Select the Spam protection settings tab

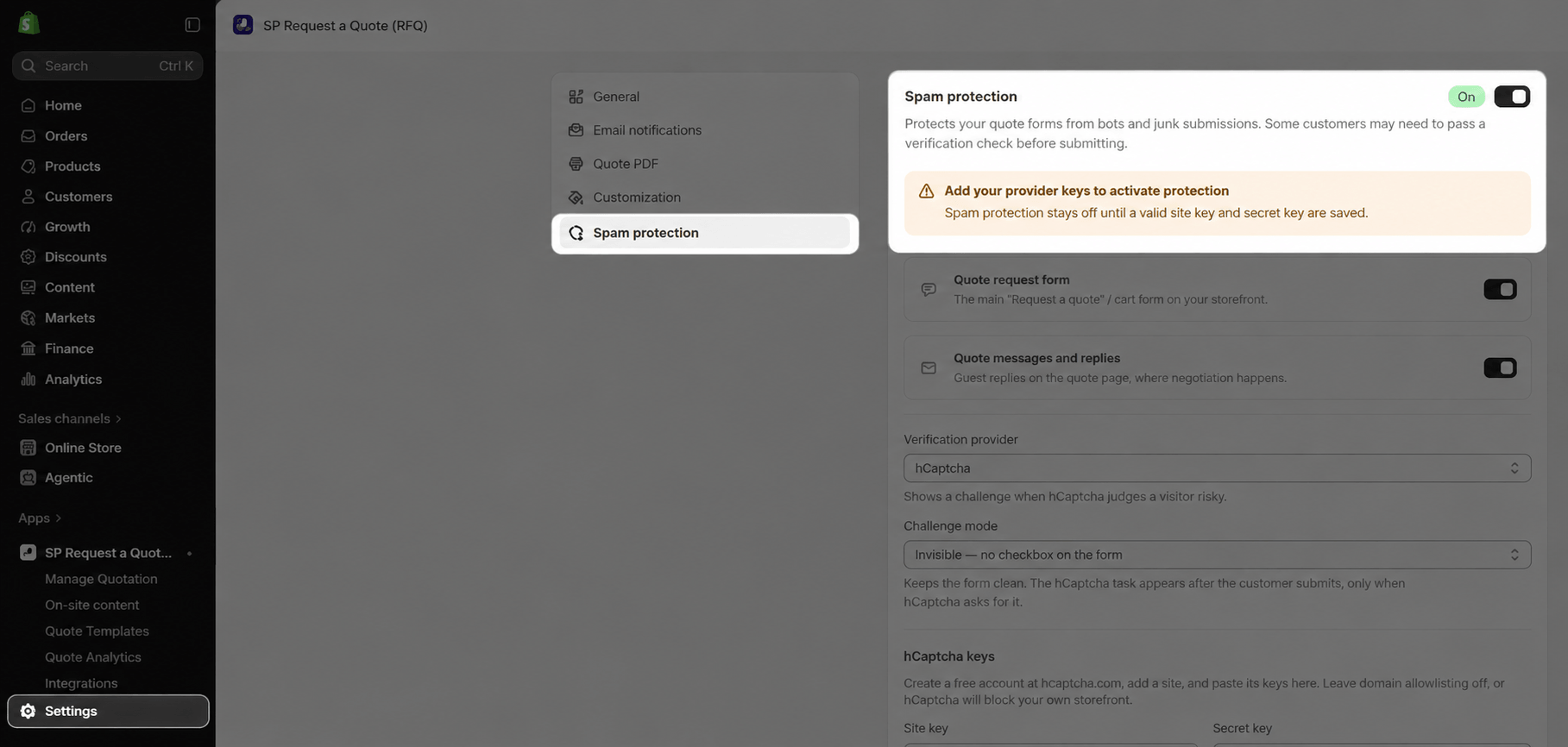[x=705, y=233]
